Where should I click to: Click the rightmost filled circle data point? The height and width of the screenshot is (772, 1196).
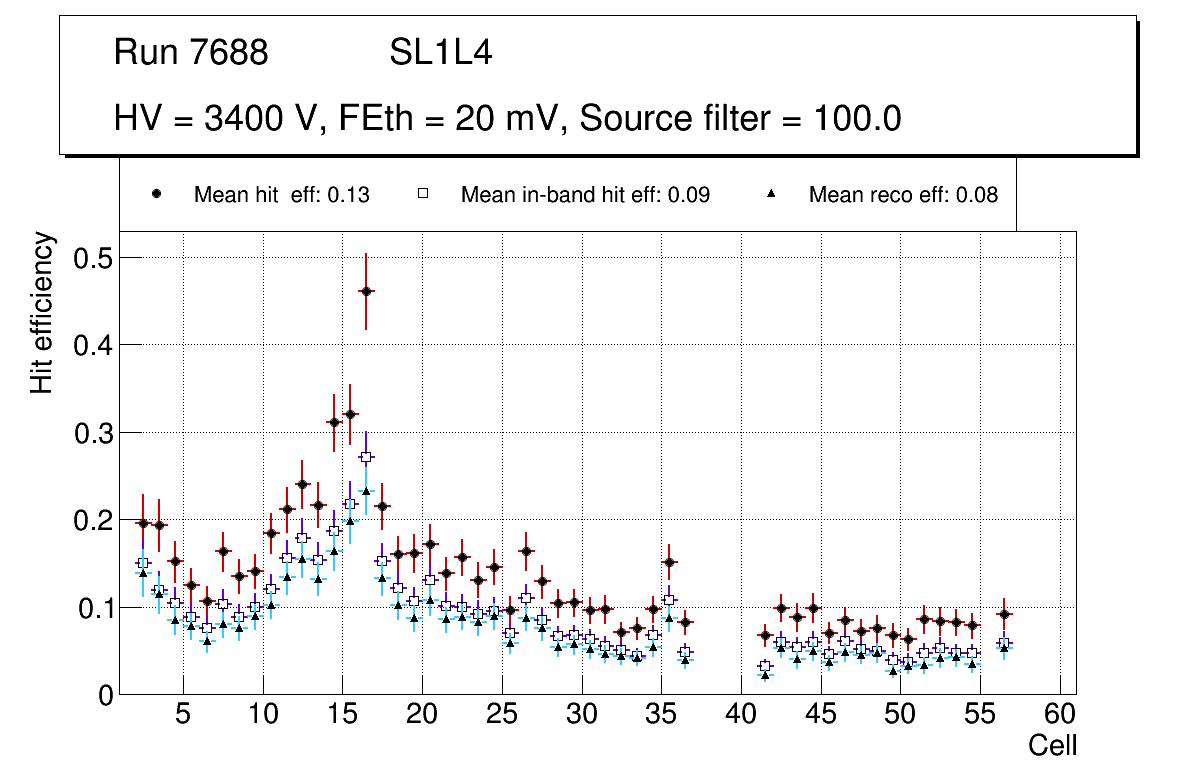coord(1005,614)
